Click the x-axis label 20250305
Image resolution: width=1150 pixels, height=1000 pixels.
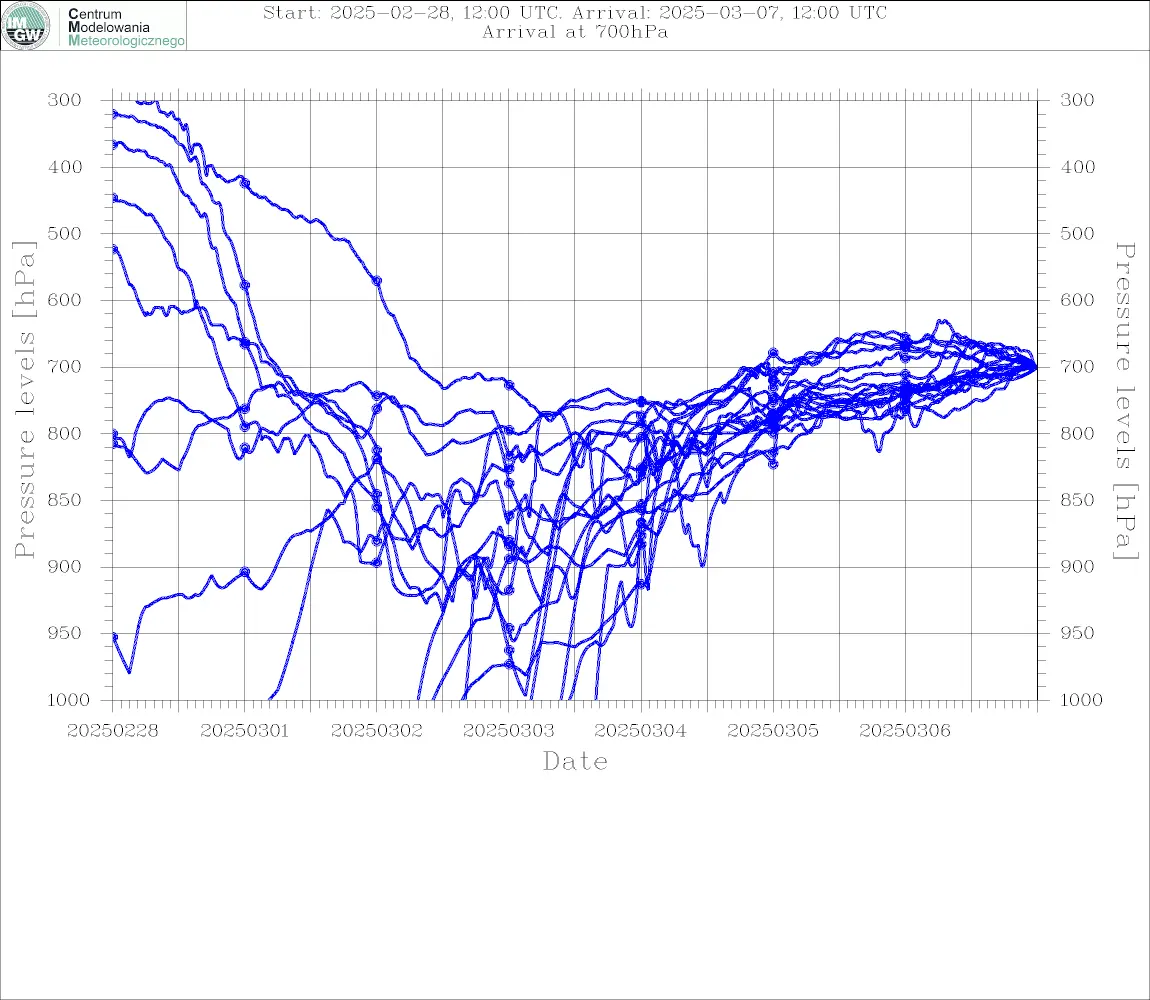[x=773, y=731]
